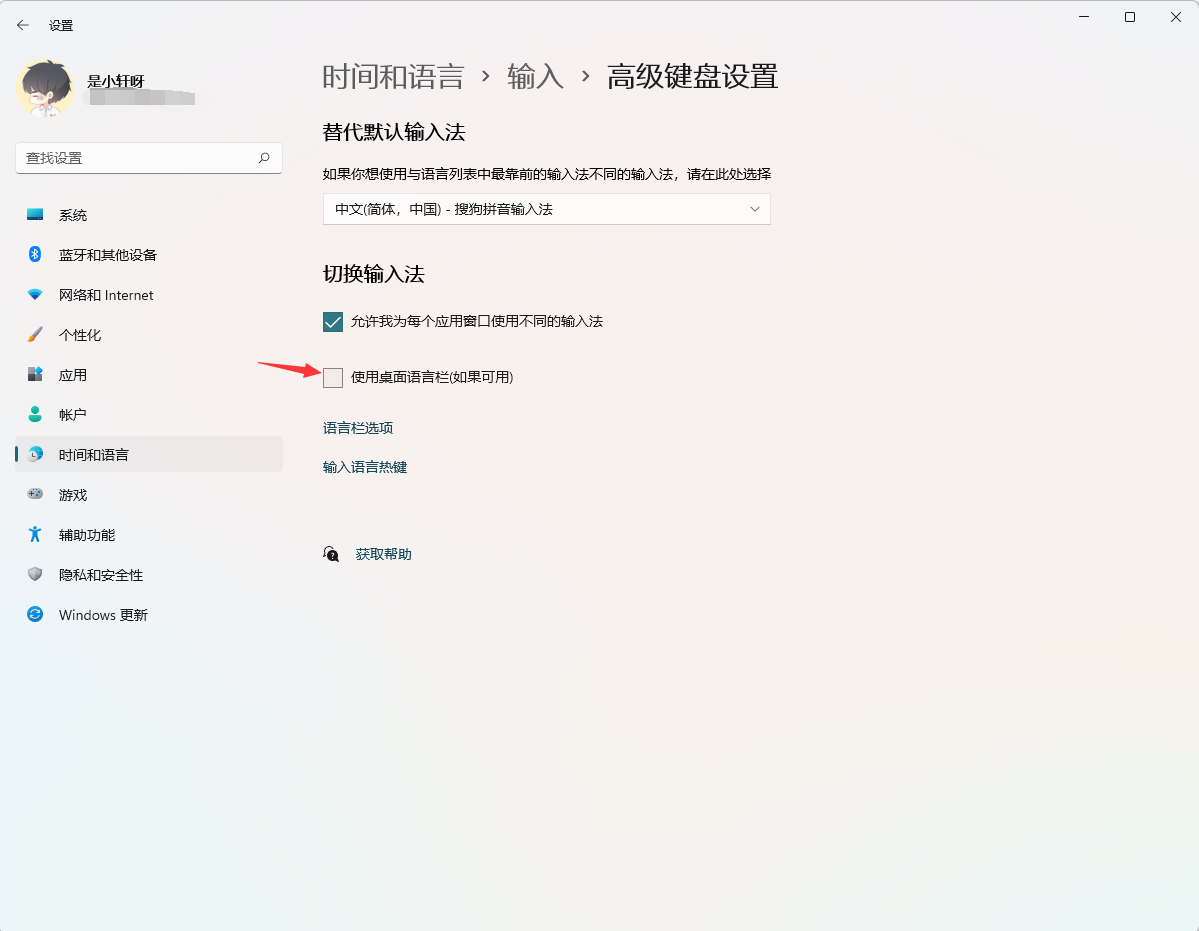Viewport: 1199px width, 931px height.
Task: Open 帐户 settings
Action: [74, 414]
